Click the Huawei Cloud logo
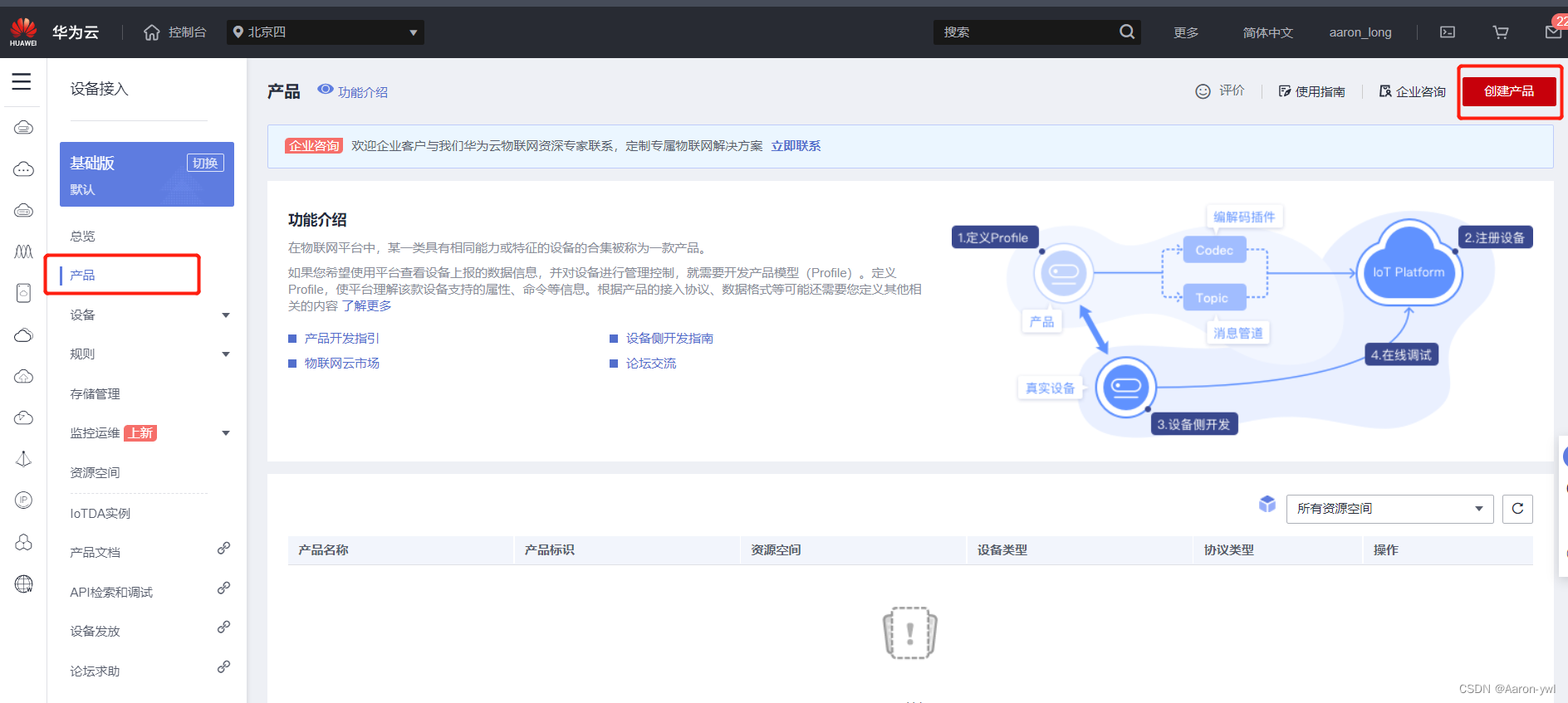 (x=23, y=32)
